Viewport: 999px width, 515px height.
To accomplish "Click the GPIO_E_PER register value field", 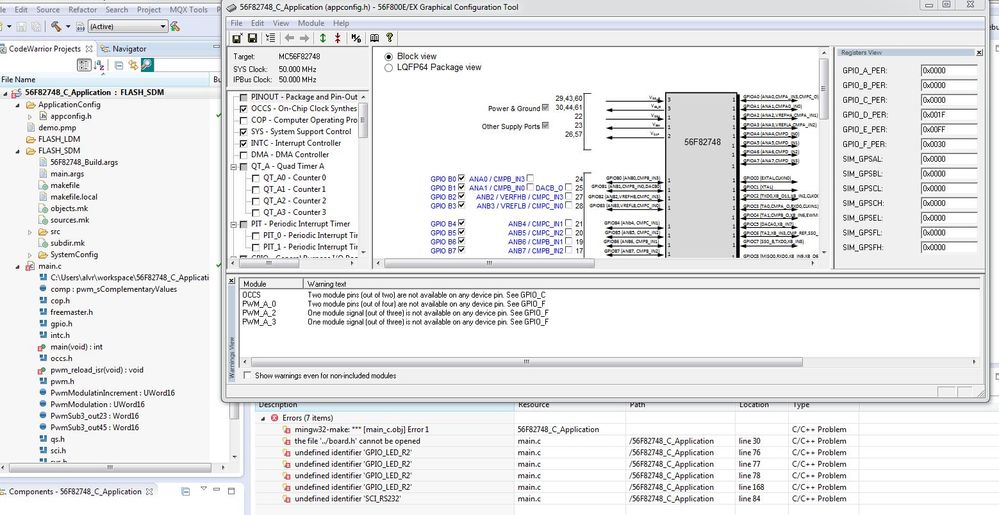I will pos(949,129).
